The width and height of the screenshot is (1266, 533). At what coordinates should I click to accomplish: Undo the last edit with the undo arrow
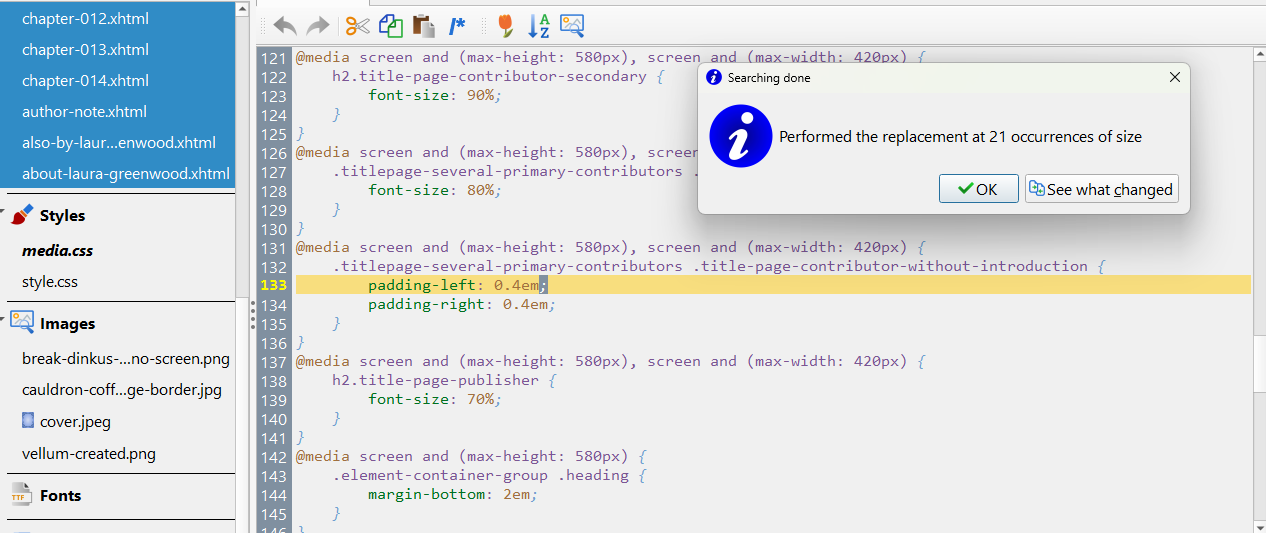pyautogui.click(x=285, y=26)
